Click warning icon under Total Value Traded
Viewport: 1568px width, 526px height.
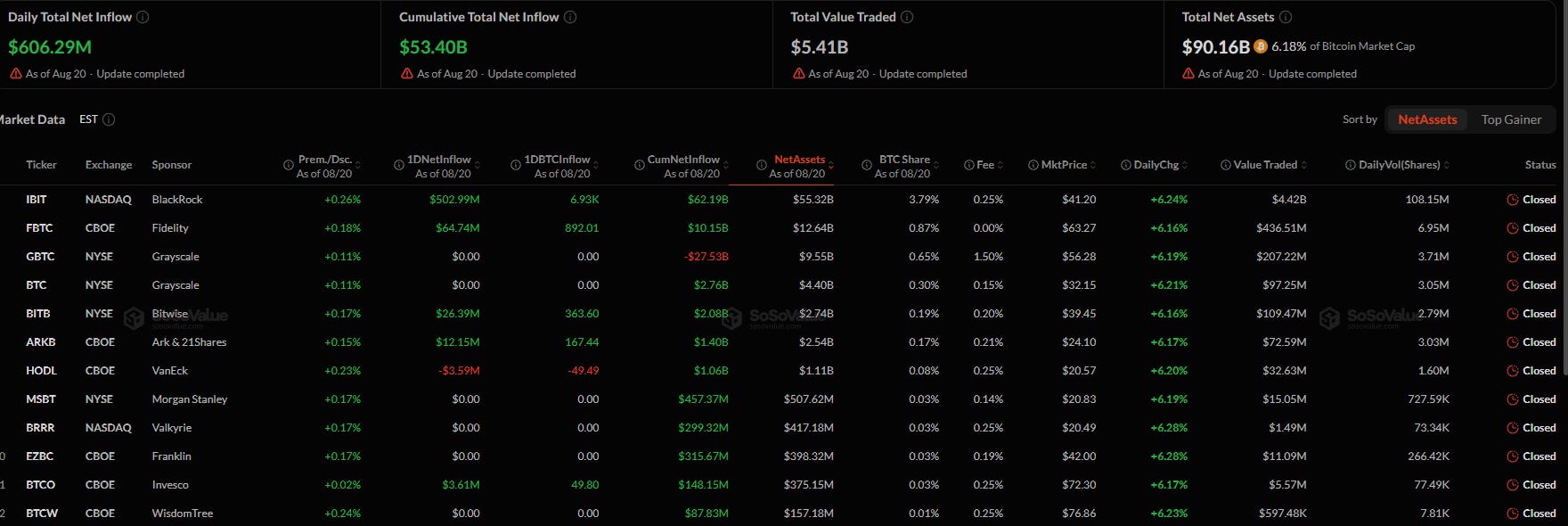(799, 74)
